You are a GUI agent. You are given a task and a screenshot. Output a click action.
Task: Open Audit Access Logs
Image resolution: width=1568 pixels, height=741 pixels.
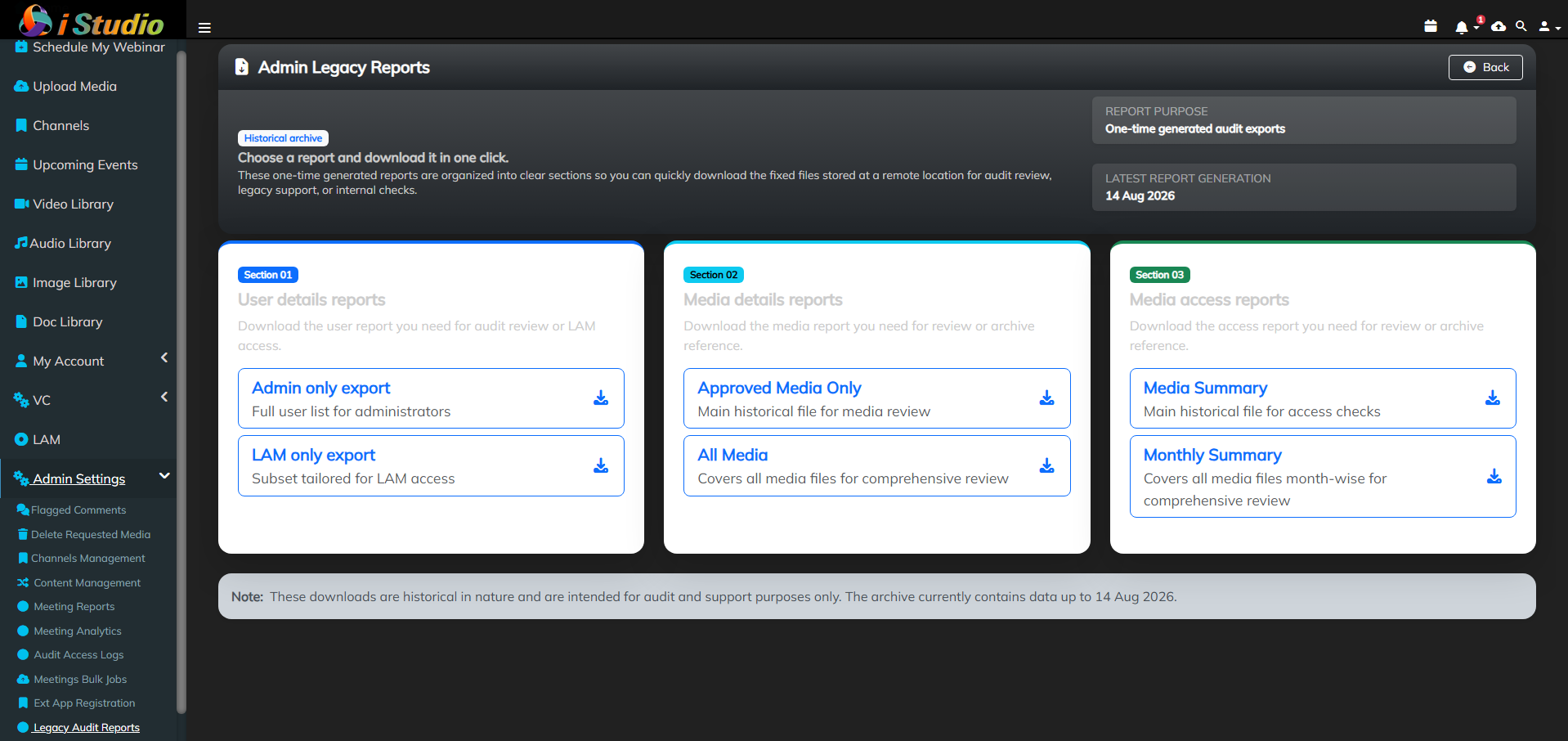pyautogui.click(x=70, y=654)
